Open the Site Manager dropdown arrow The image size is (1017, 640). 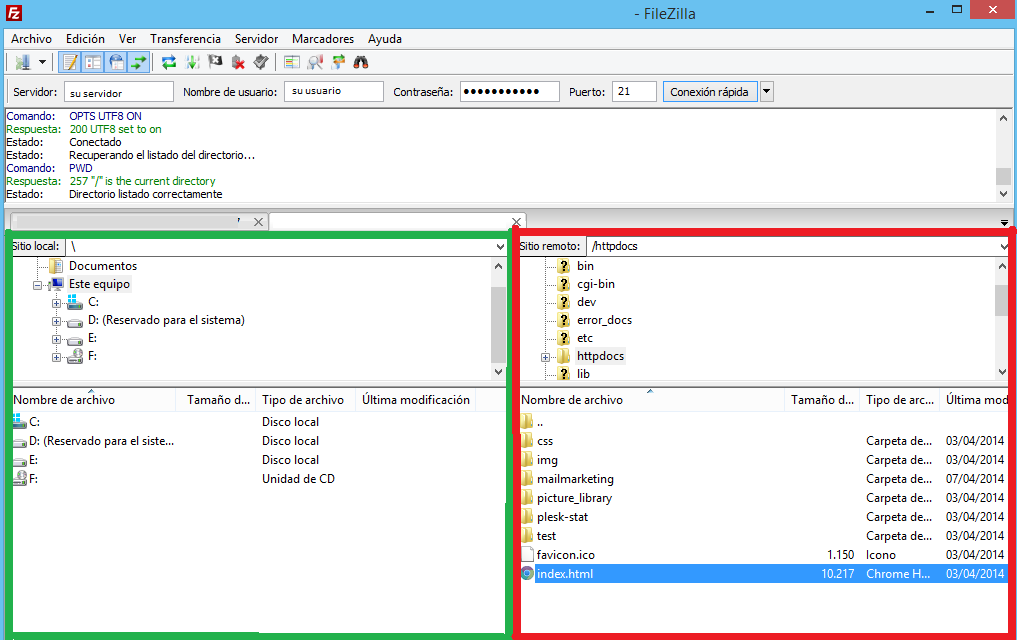point(42,62)
